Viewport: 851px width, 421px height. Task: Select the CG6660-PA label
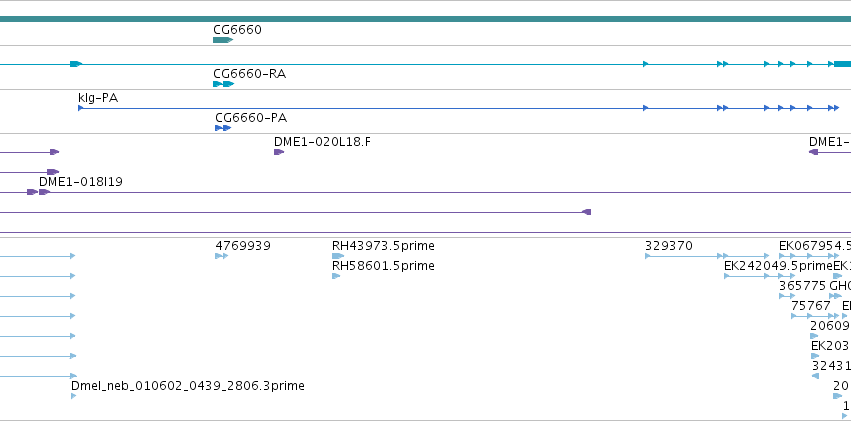(251, 118)
